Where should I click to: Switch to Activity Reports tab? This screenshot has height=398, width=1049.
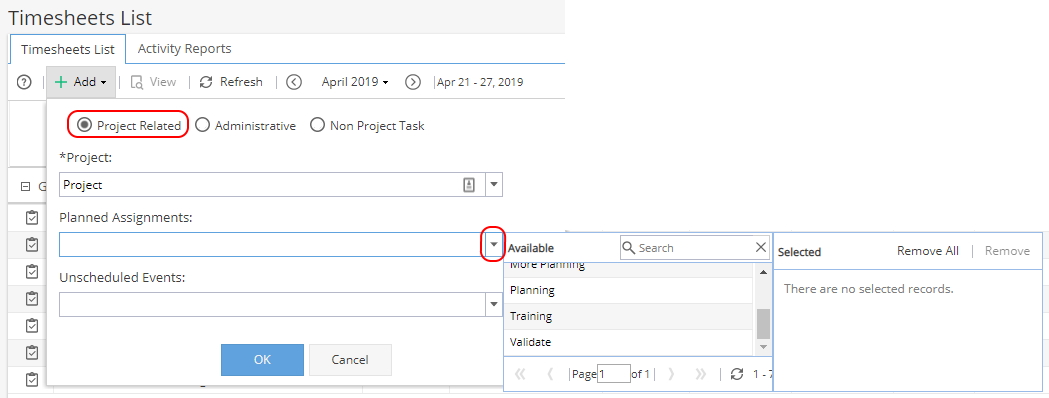click(185, 49)
